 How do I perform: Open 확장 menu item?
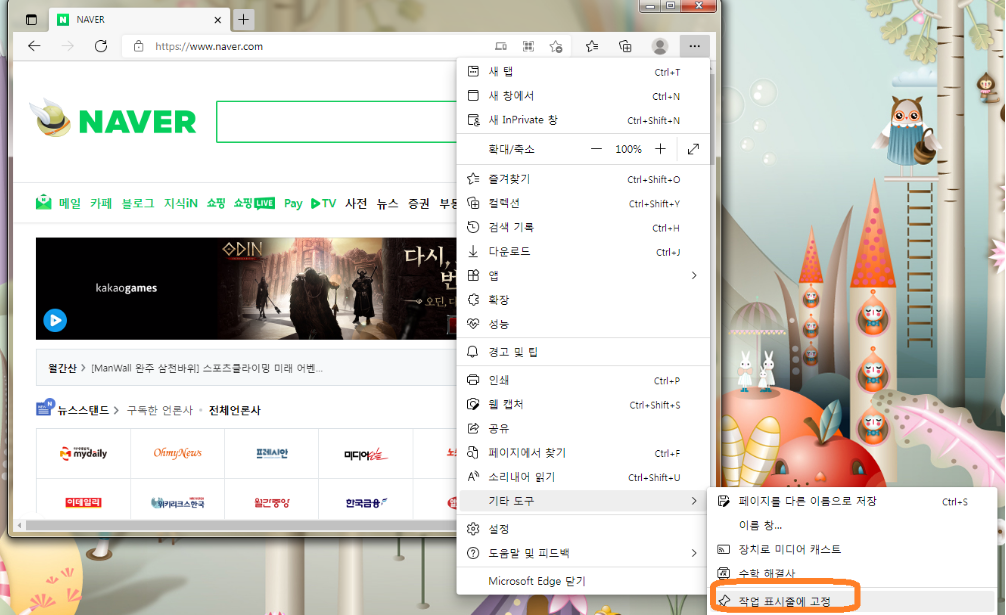[583, 299]
